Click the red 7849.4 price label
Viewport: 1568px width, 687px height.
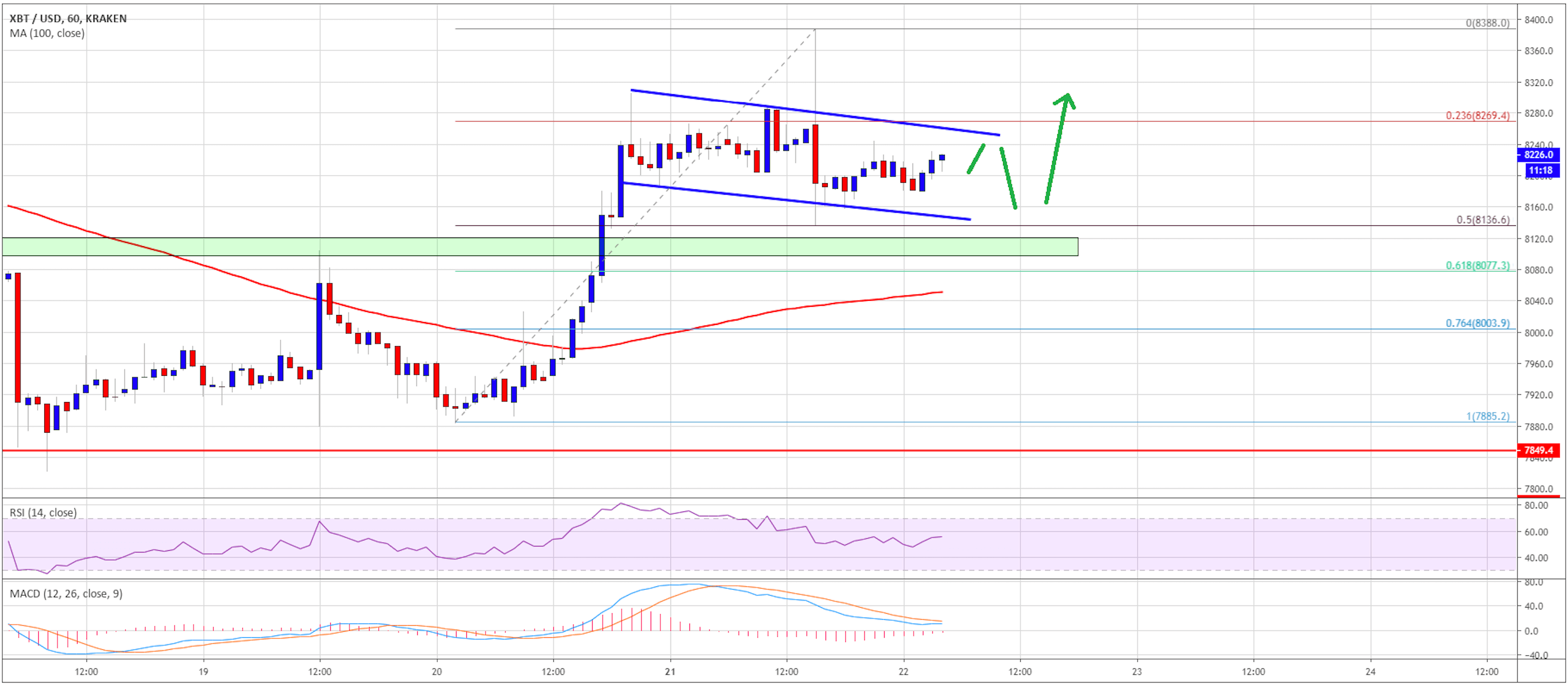[1539, 451]
